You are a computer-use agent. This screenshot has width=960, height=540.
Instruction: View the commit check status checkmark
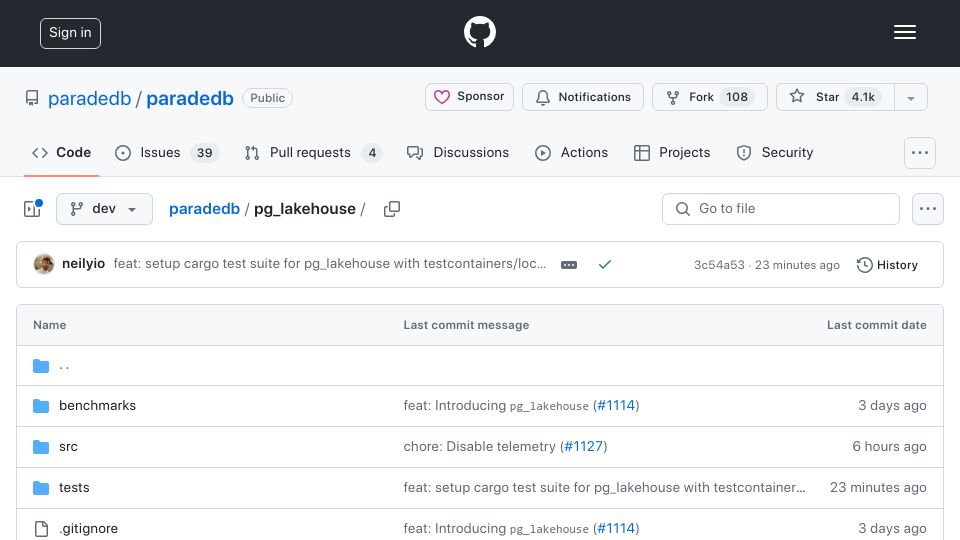[605, 264]
